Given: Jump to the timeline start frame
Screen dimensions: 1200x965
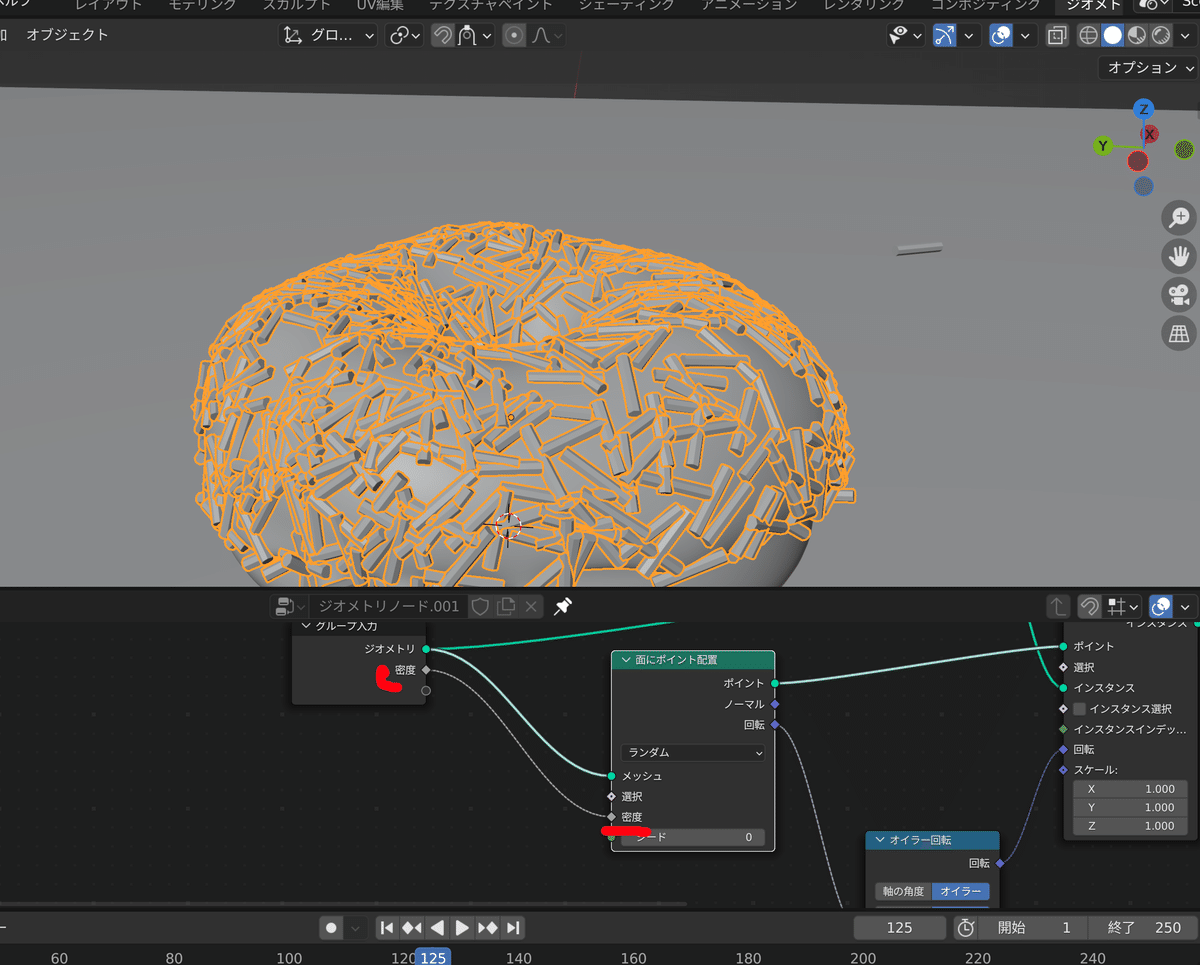Looking at the screenshot, I should [387, 928].
